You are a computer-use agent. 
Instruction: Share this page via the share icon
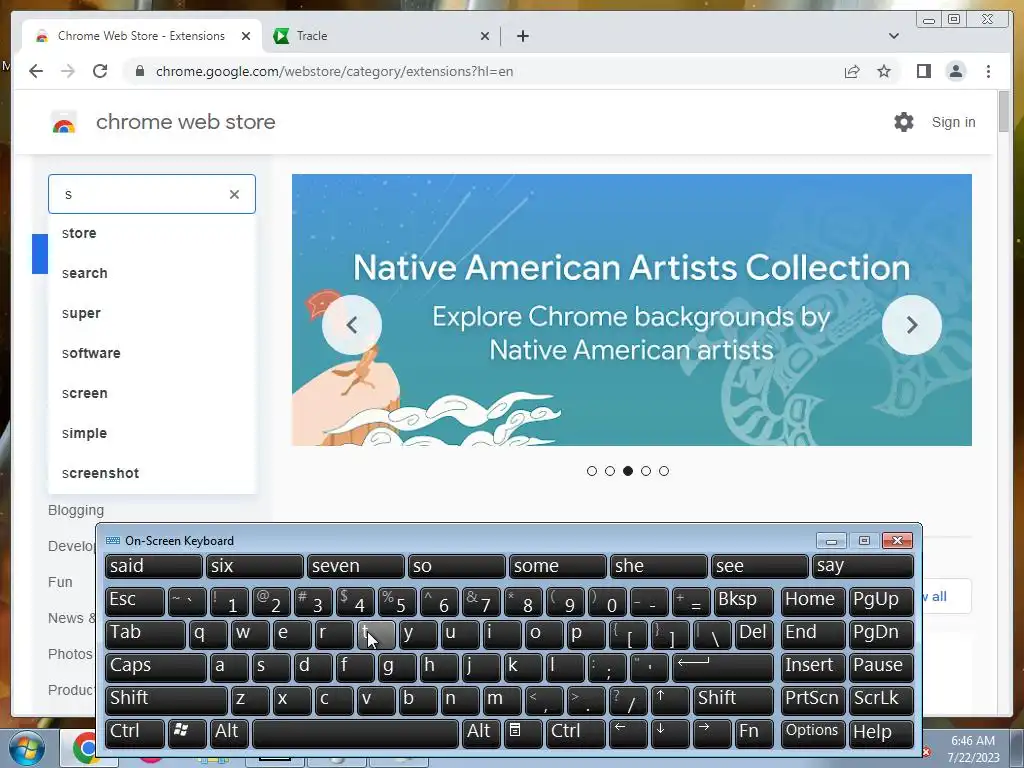pyautogui.click(x=852, y=71)
